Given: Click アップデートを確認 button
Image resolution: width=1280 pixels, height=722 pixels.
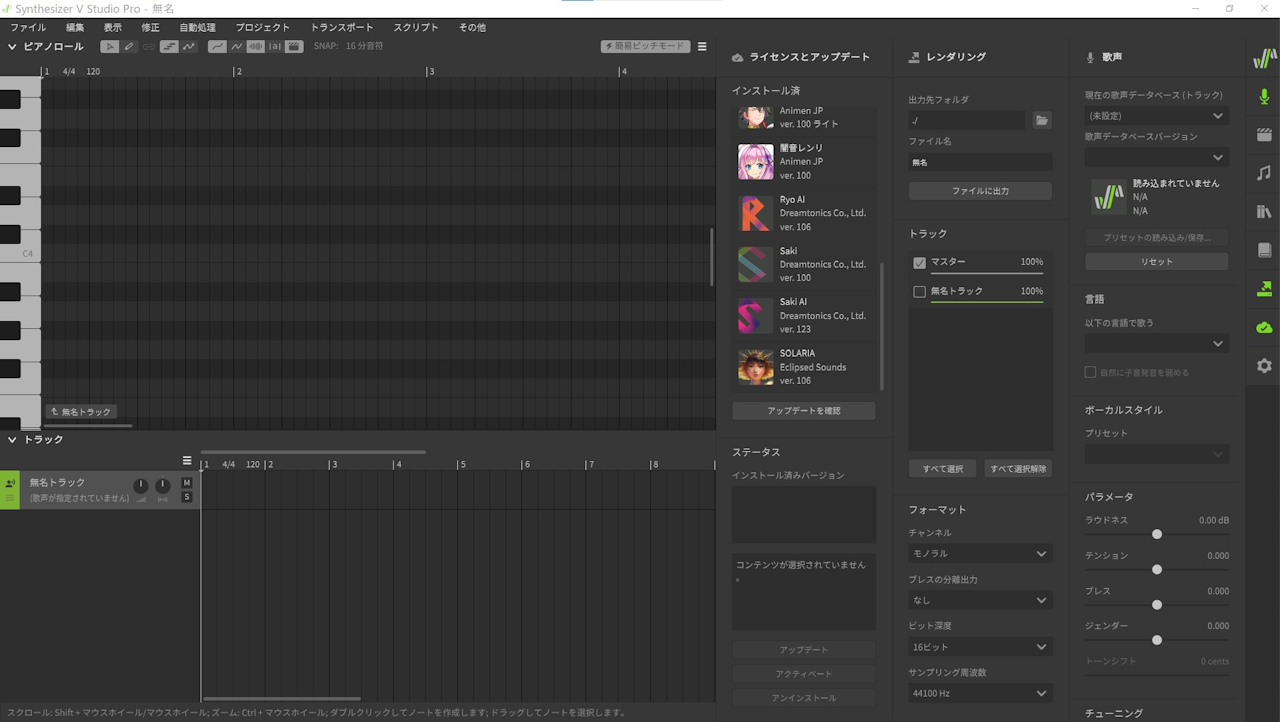Looking at the screenshot, I should [804, 411].
